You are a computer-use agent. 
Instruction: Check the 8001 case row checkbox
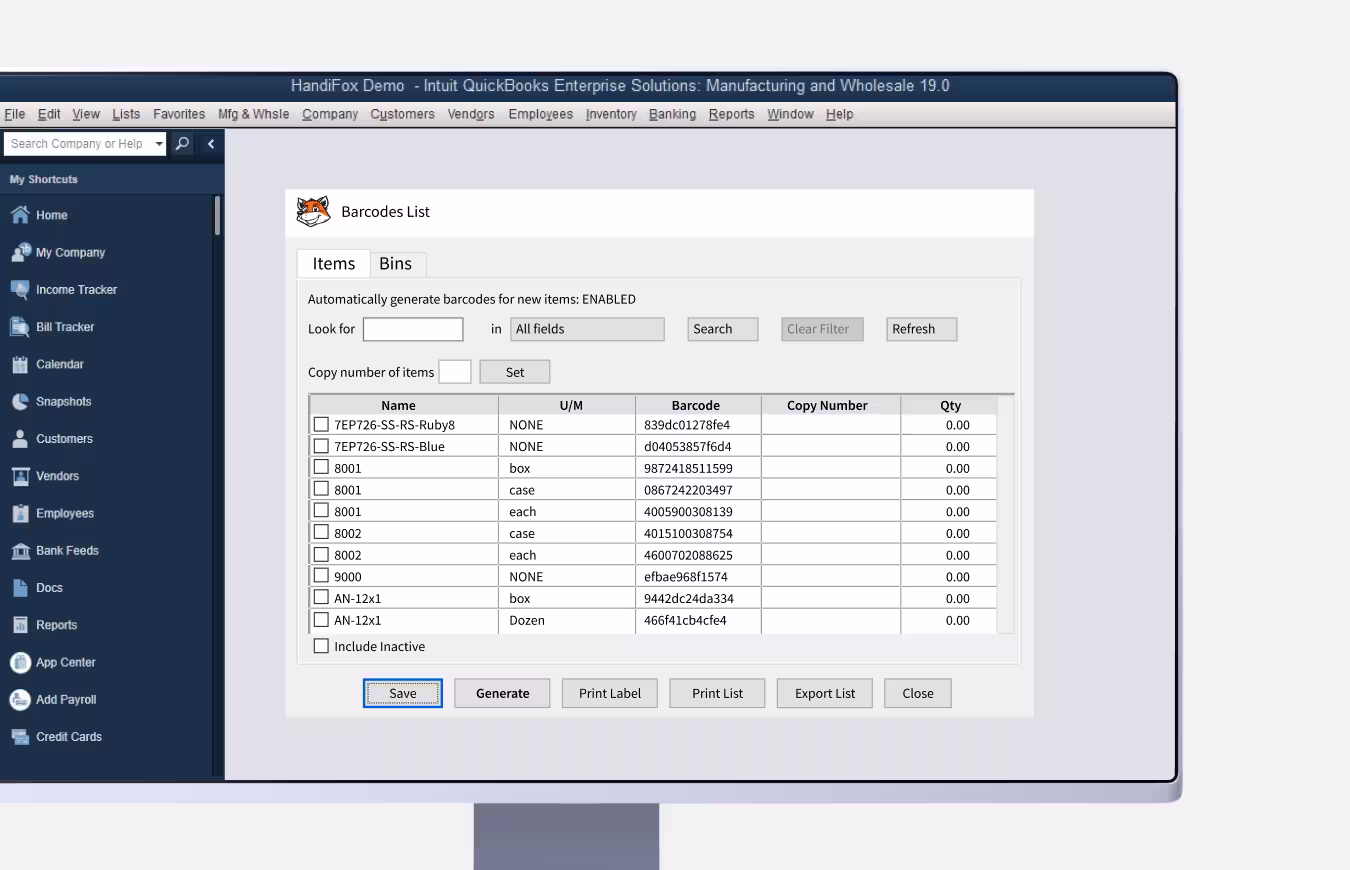pyautogui.click(x=321, y=489)
